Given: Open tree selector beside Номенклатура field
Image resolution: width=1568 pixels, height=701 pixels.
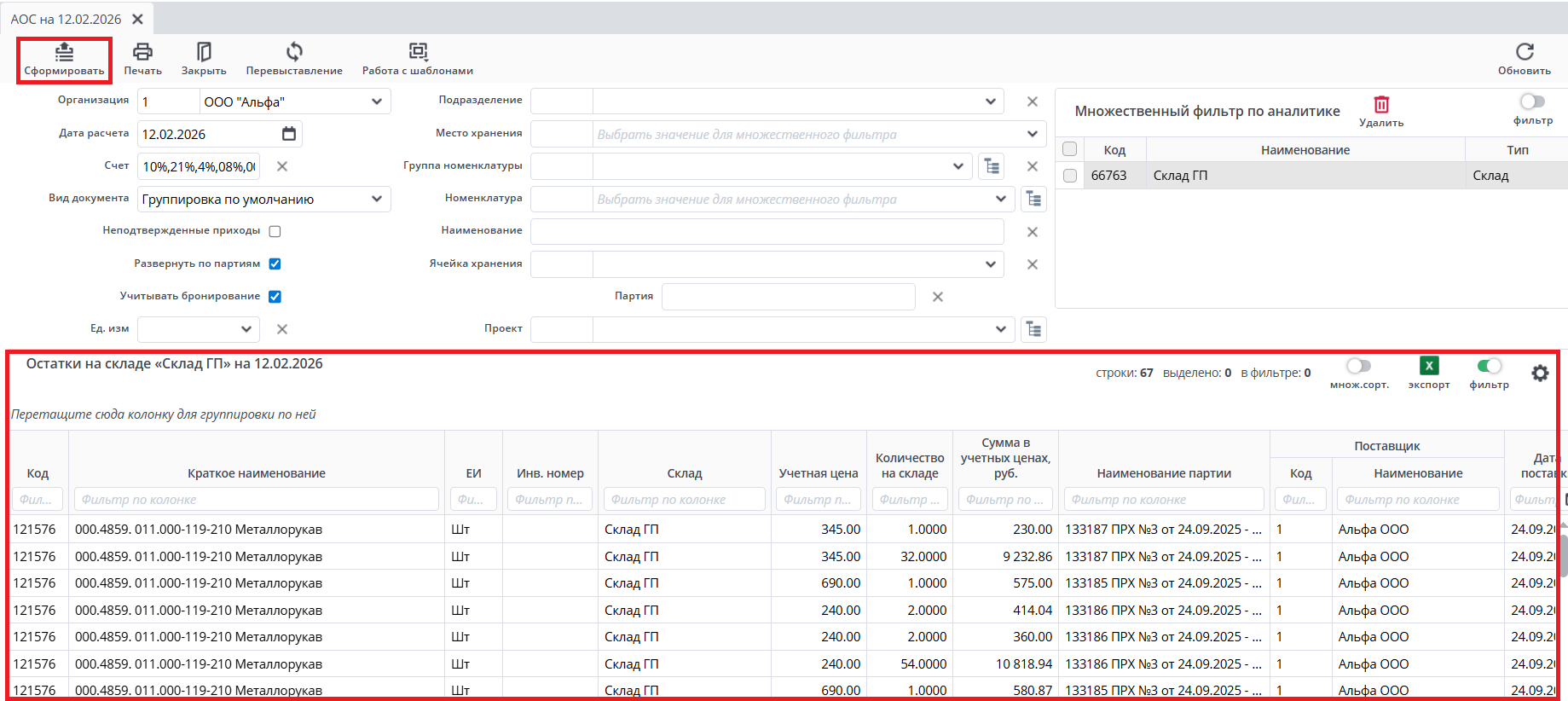Looking at the screenshot, I should click(1033, 200).
